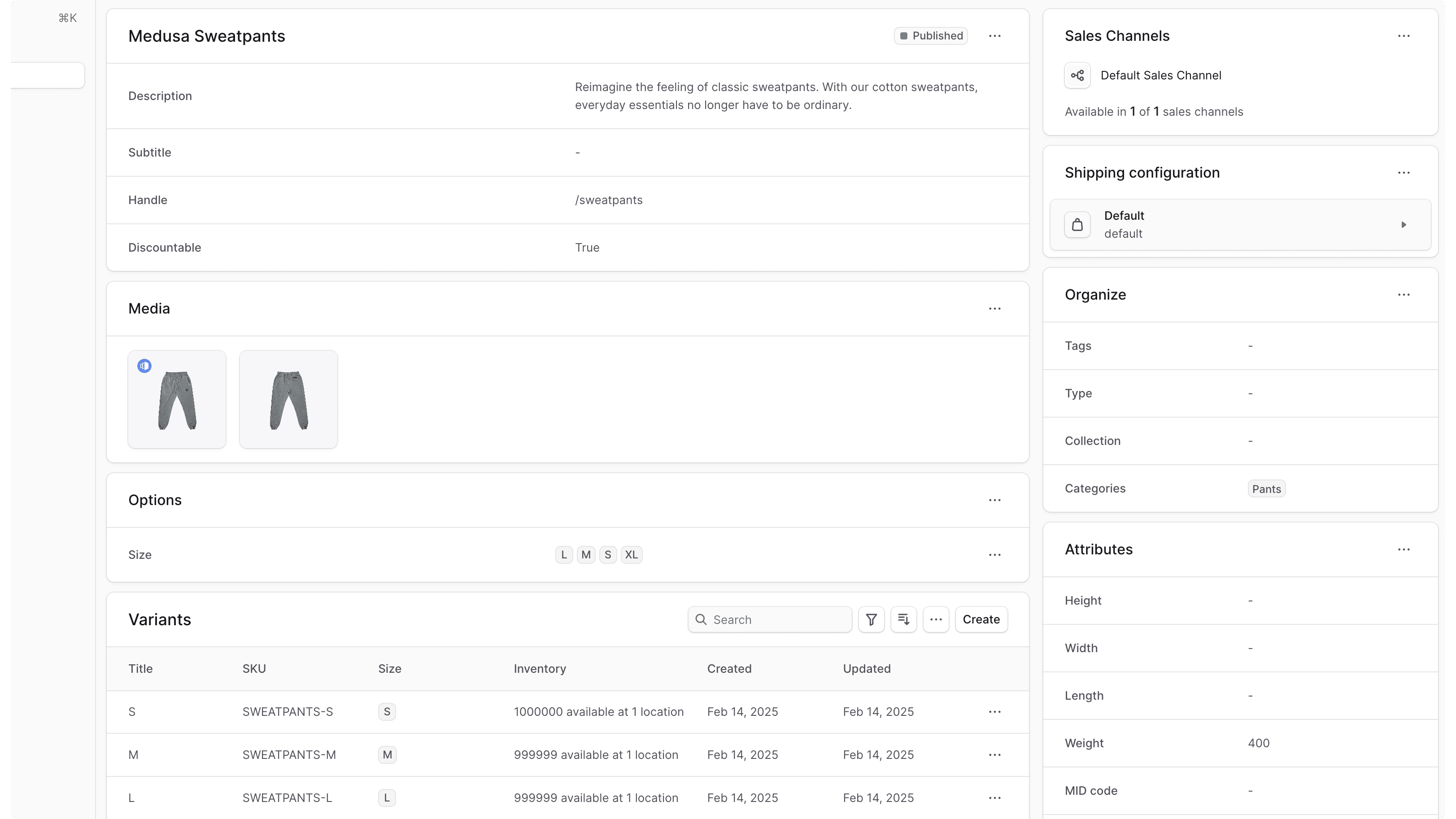The width and height of the screenshot is (1456, 819).
Task: Open the Options section menu
Action: [x=994, y=500]
